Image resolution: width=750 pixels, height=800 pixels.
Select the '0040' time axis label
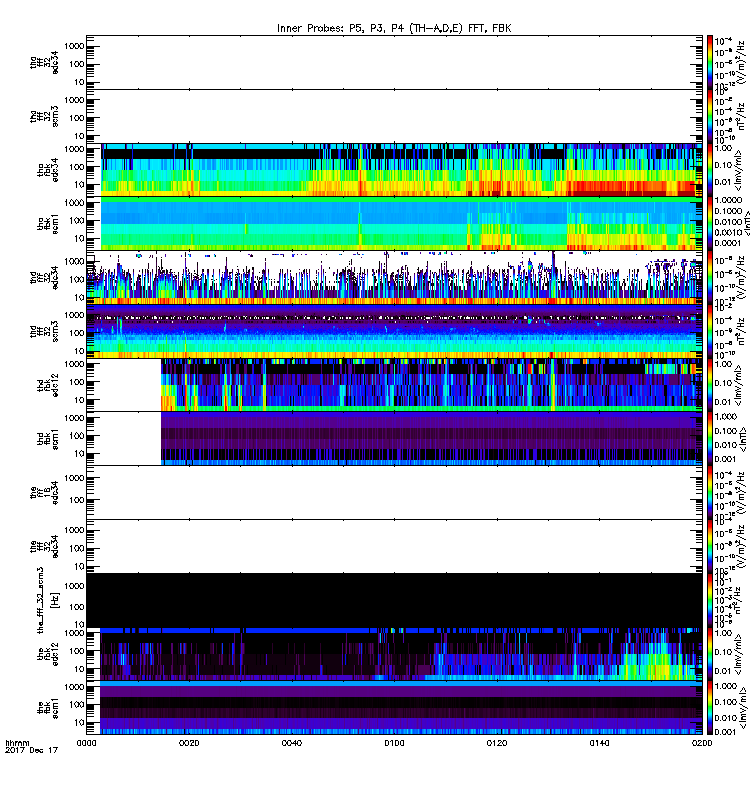(291, 743)
